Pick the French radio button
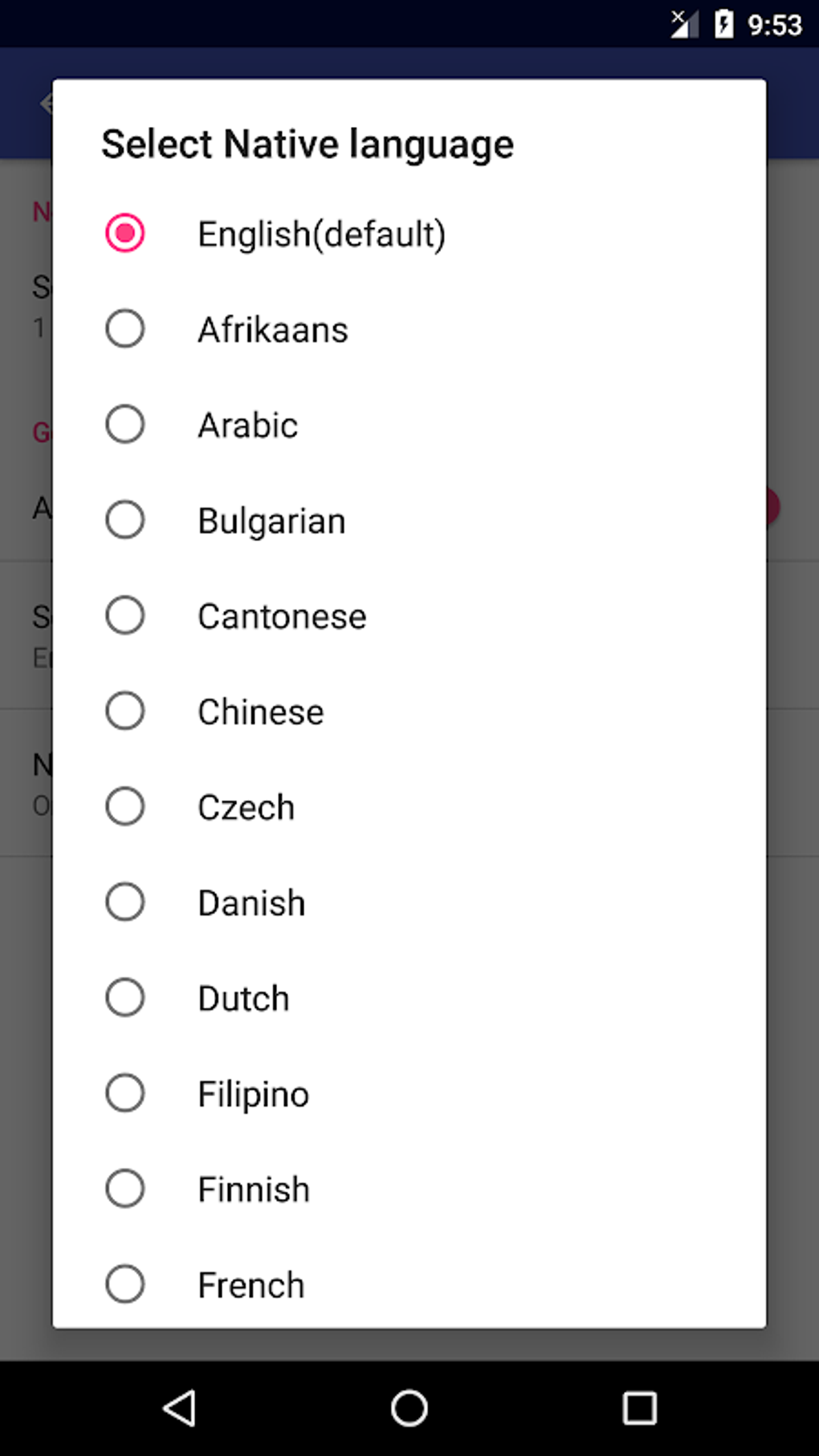The height and width of the screenshot is (1456, 819). click(x=125, y=1285)
